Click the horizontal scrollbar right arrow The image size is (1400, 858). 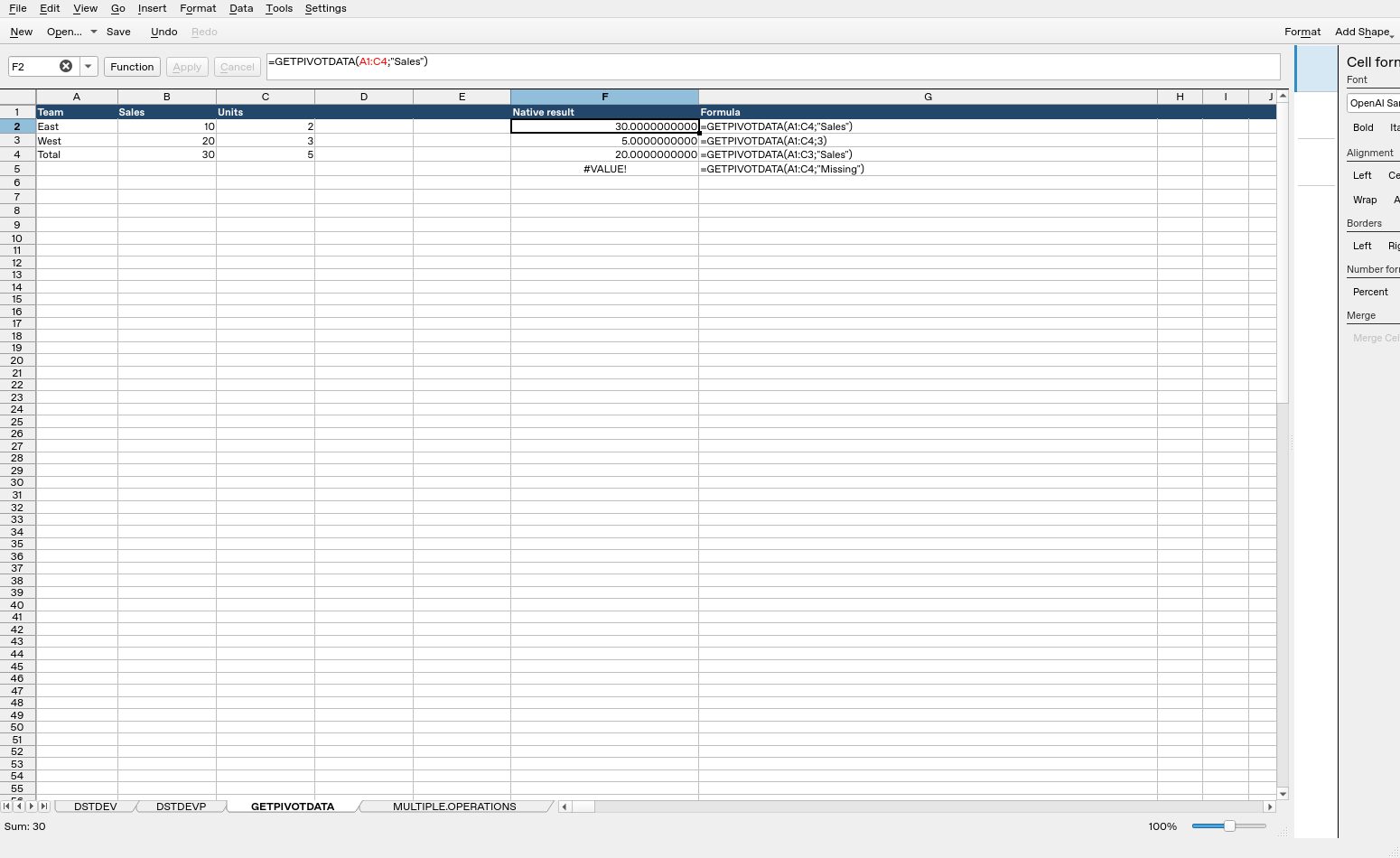(x=1270, y=807)
